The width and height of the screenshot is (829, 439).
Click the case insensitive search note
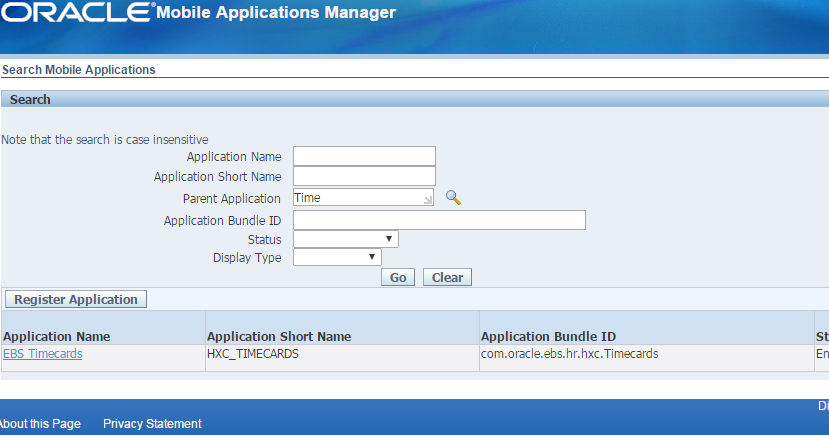105,140
